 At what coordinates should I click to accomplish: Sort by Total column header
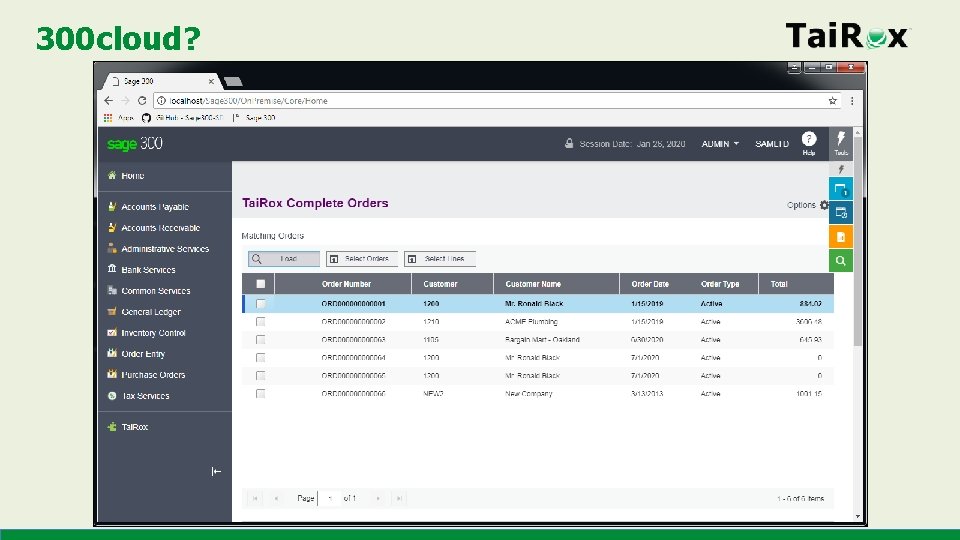(x=779, y=284)
